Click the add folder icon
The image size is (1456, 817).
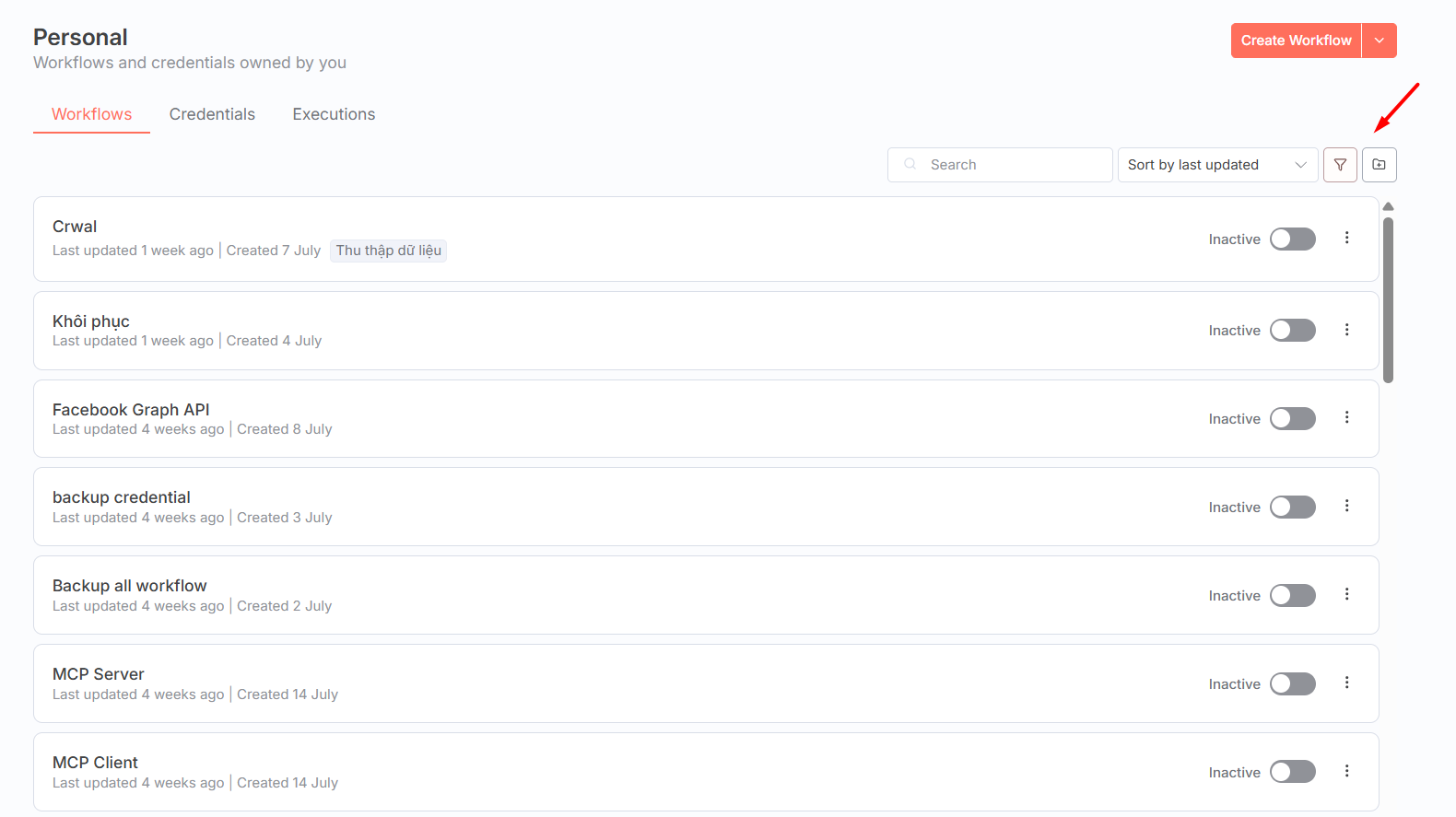pos(1380,165)
